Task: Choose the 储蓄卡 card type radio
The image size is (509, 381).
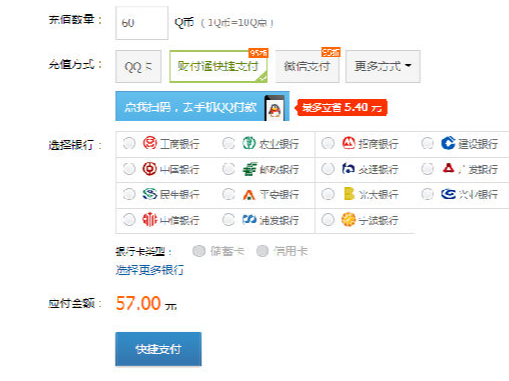Action: (199, 251)
